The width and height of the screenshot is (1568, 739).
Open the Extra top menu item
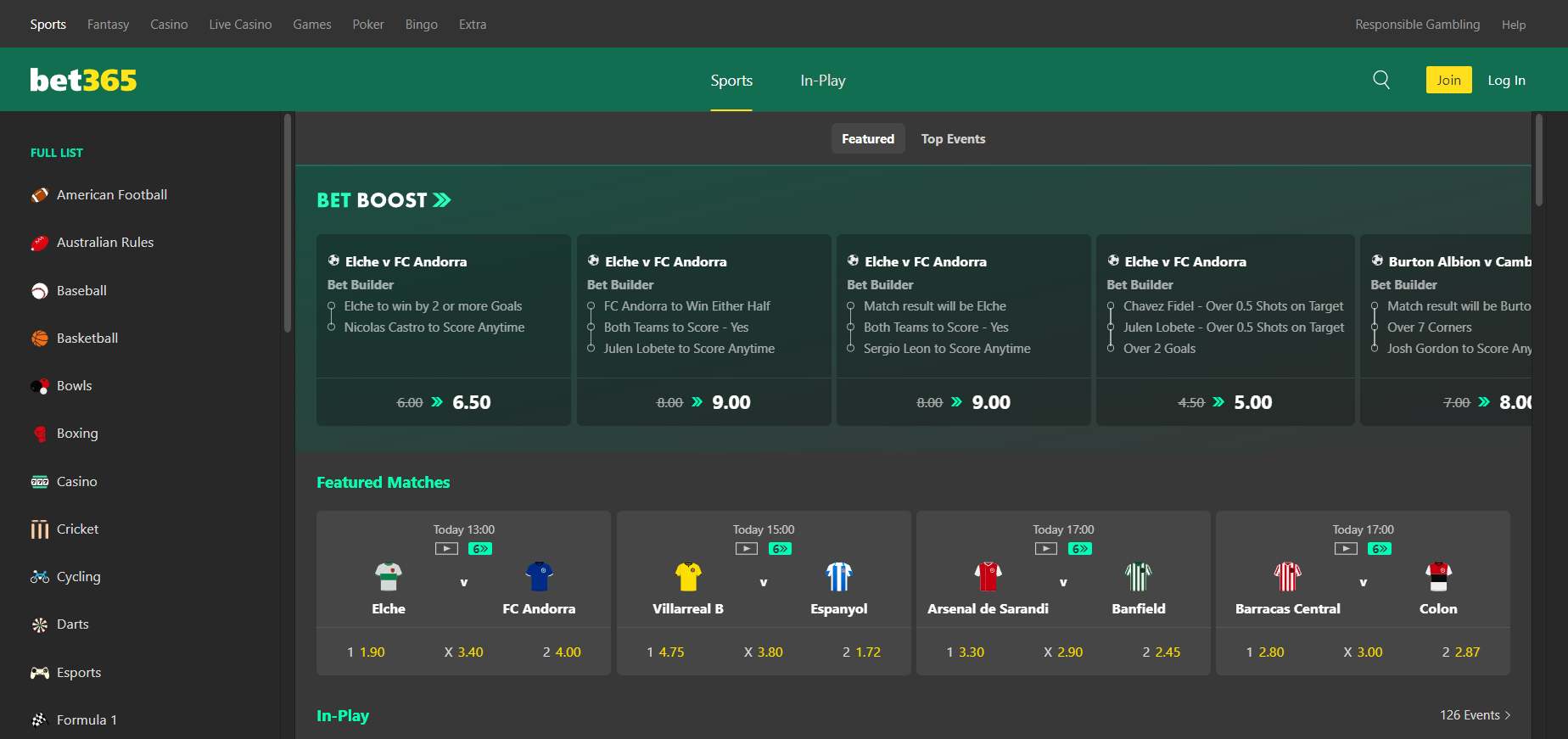tap(473, 25)
